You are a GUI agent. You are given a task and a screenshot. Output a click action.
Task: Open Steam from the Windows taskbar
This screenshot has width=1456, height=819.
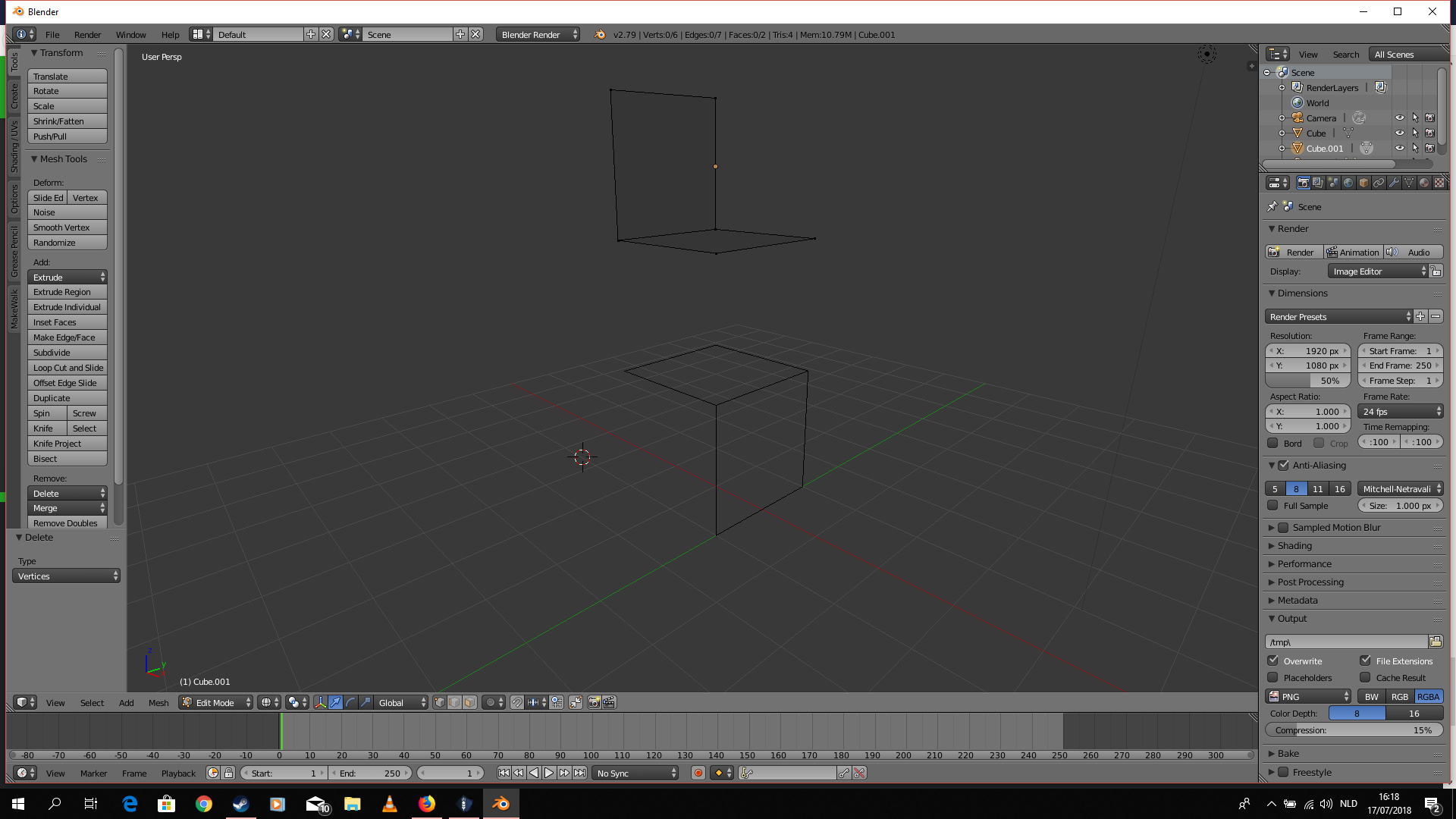pos(241,804)
